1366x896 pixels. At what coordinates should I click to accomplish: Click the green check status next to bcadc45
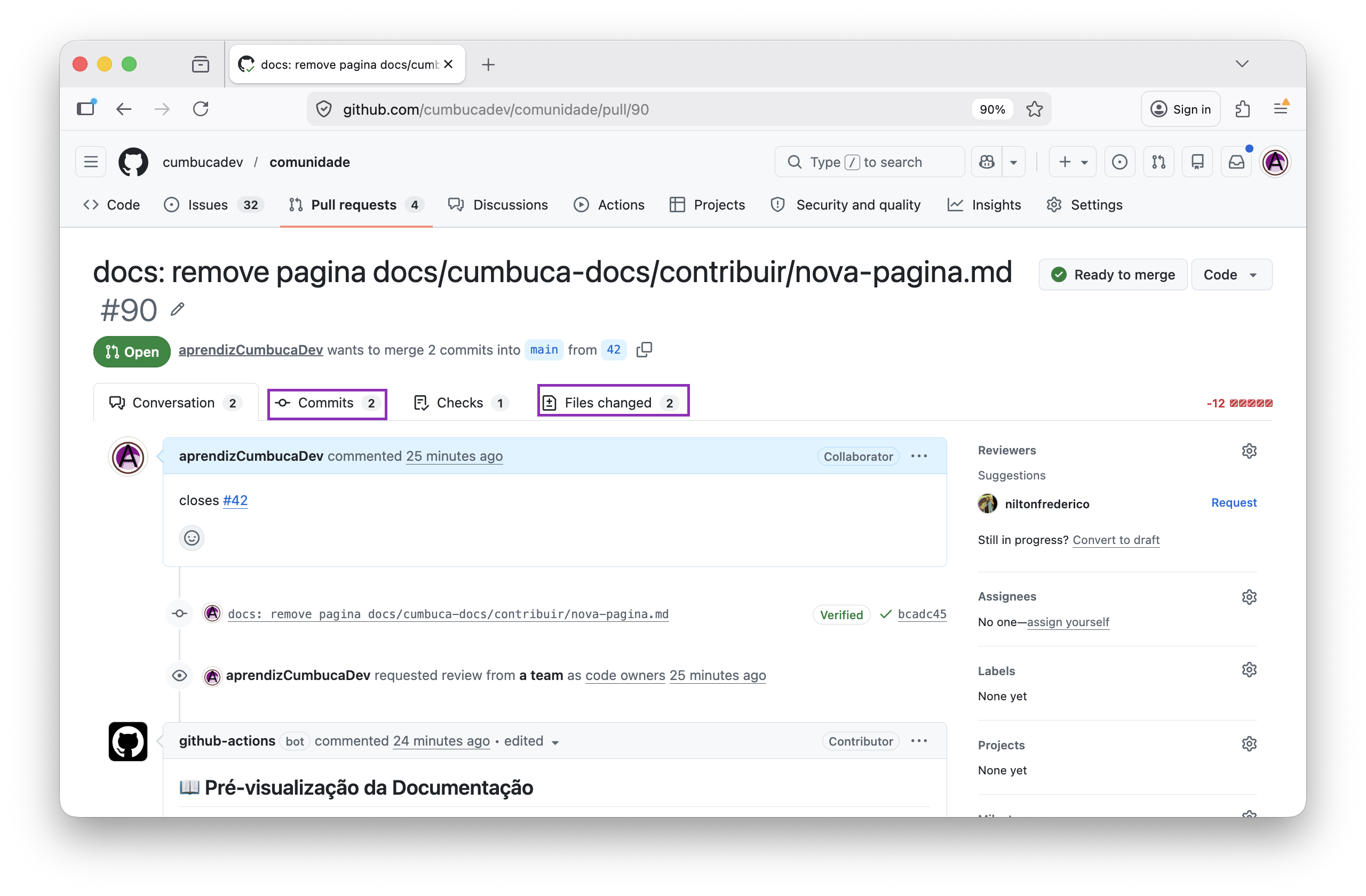[885, 614]
